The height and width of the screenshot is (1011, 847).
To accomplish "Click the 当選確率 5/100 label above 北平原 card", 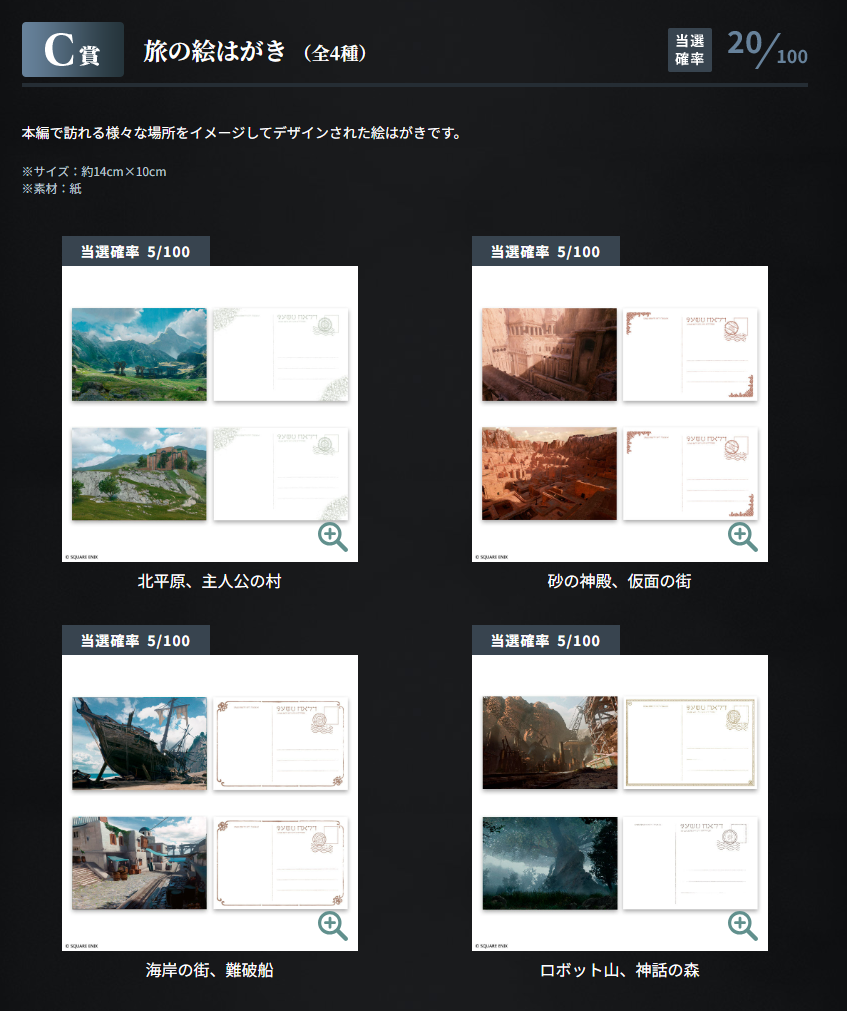I will pyautogui.click(x=135, y=251).
